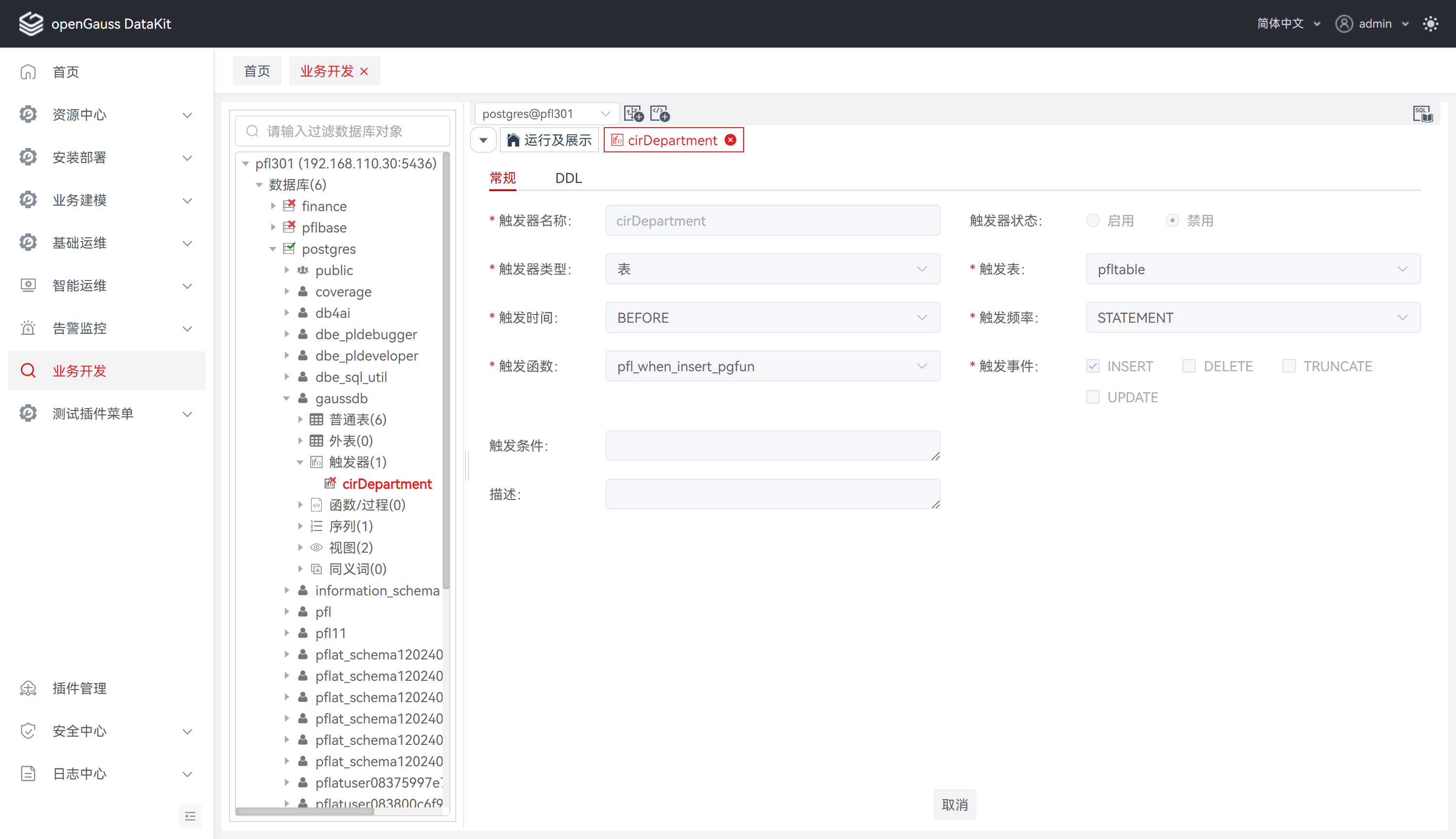Click the 触发条件 text area
This screenshot has height=839, width=1456.
pos(773,445)
